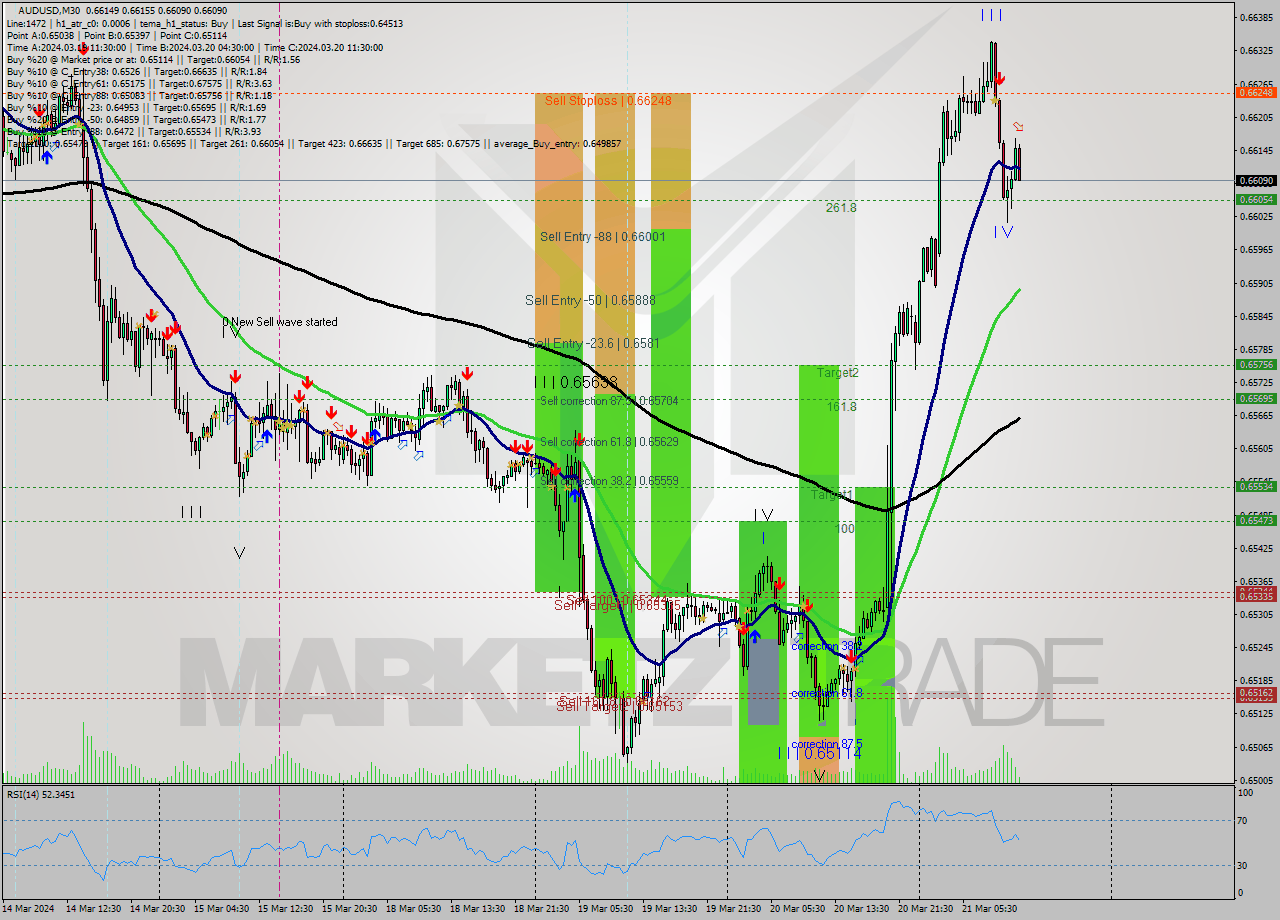Click the green 0.65695 price tag
The image size is (1280, 920).
pos(1255,399)
